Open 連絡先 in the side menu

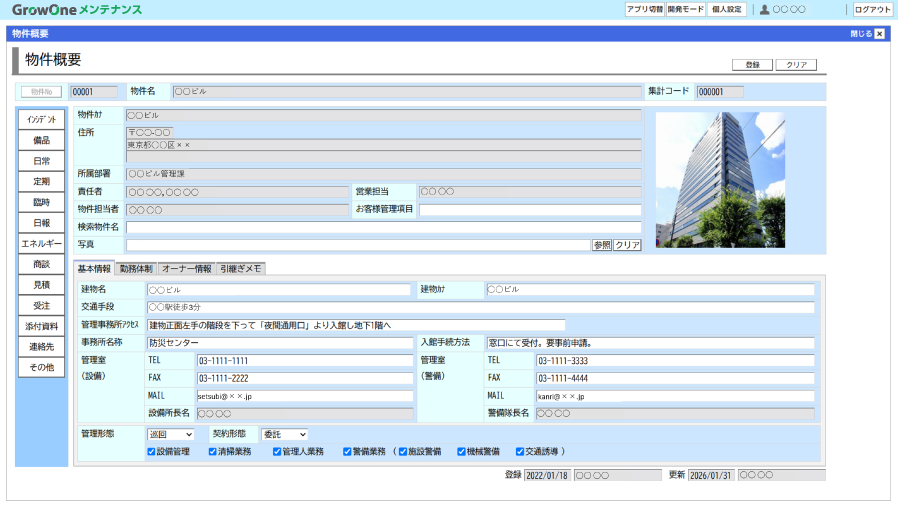[x=41, y=346]
